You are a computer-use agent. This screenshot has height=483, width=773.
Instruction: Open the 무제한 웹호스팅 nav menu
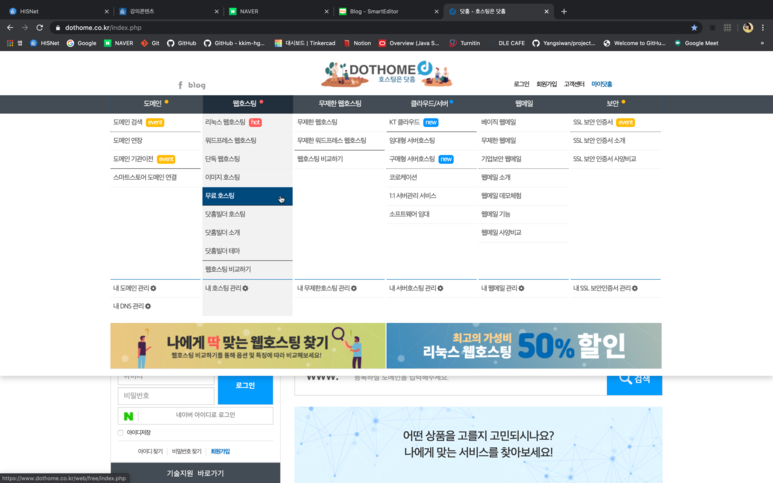tap(340, 104)
